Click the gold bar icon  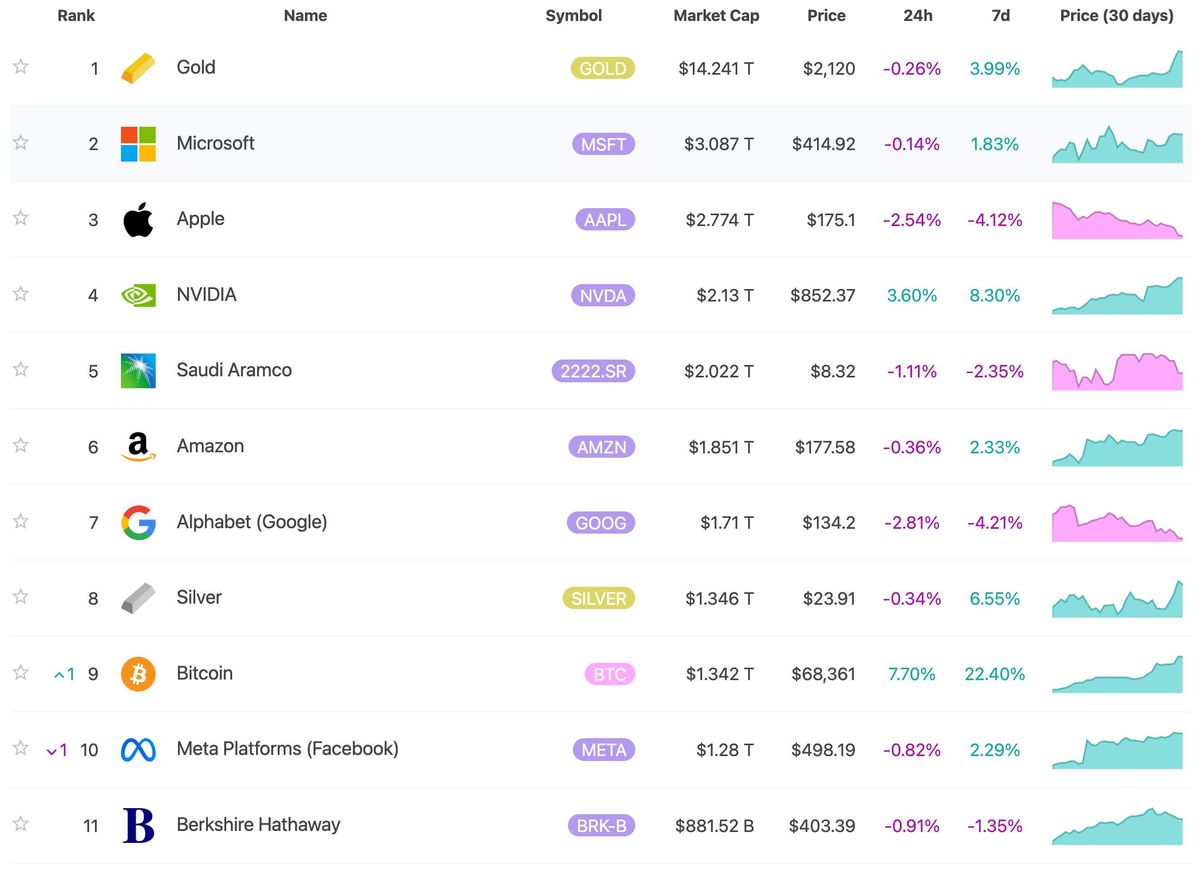pos(138,68)
